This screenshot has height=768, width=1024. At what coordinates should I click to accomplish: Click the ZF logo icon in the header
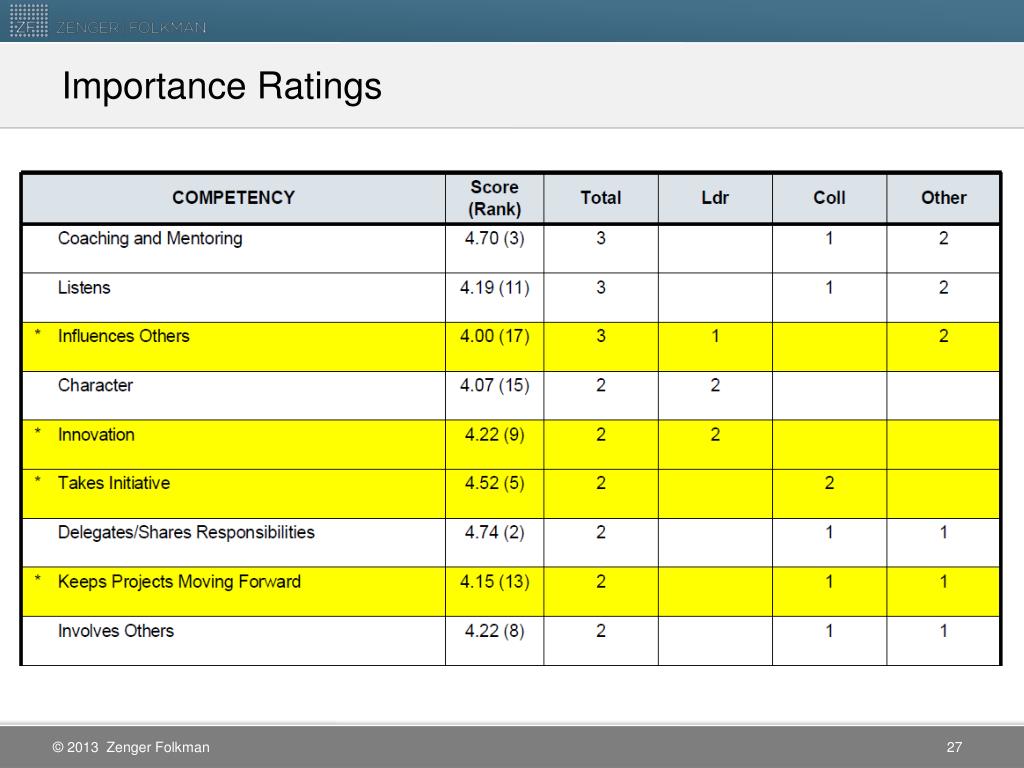pos(29,20)
